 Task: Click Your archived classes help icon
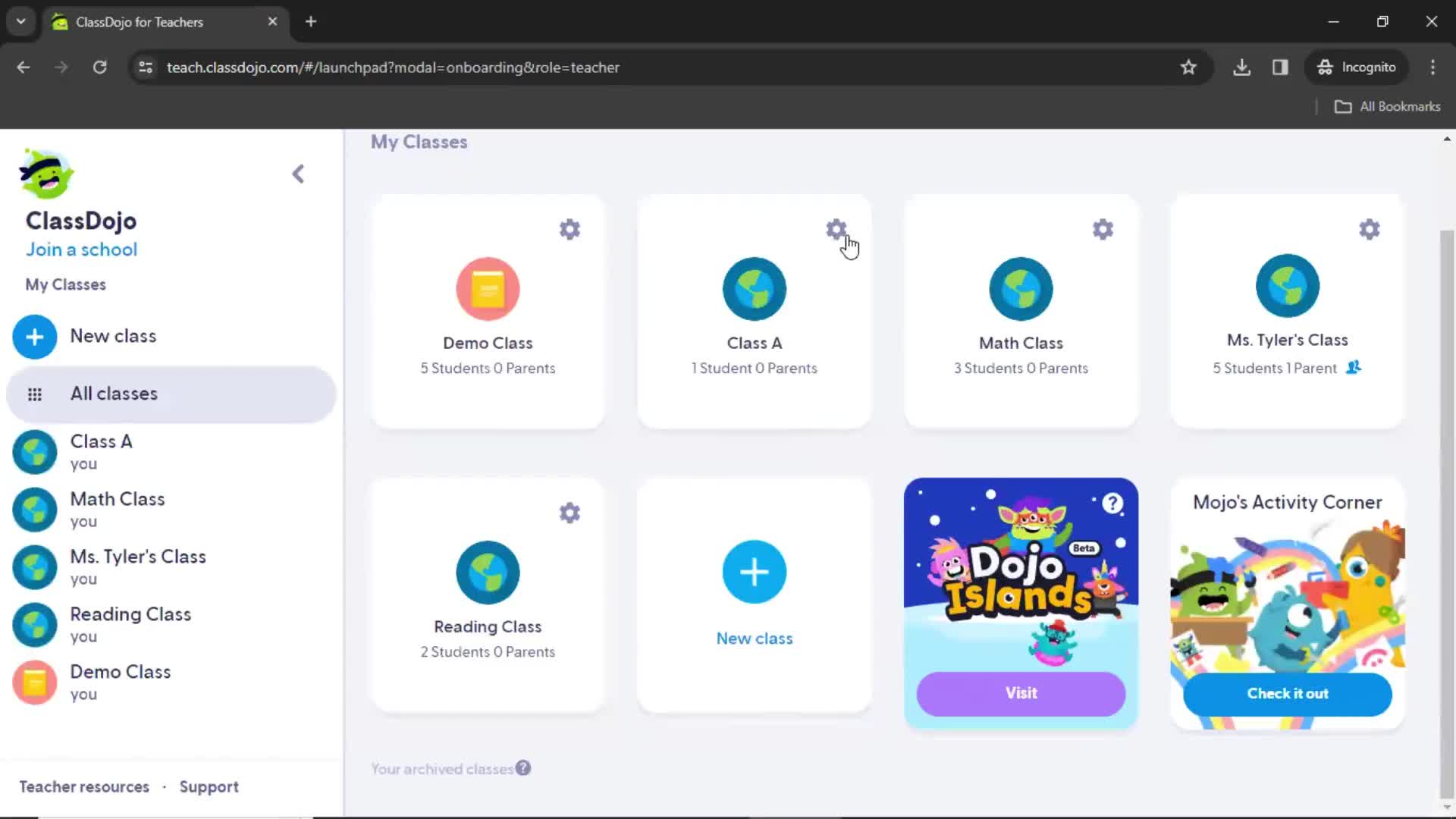click(x=524, y=769)
